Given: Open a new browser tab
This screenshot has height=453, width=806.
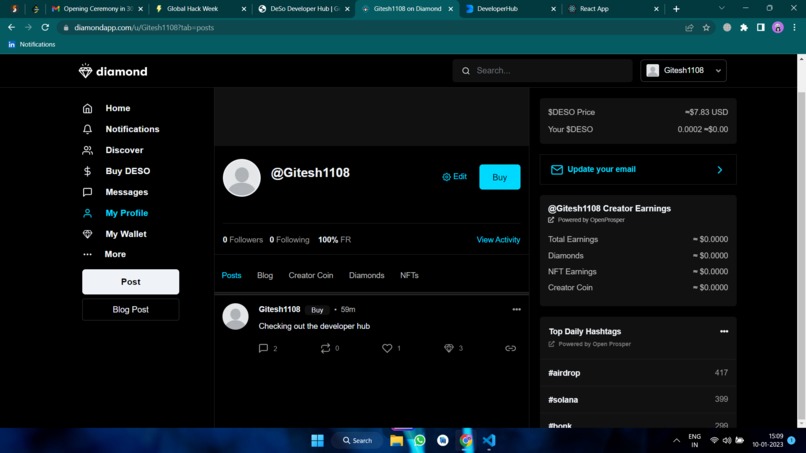Looking at the screenshot, I should click(676, 9).
